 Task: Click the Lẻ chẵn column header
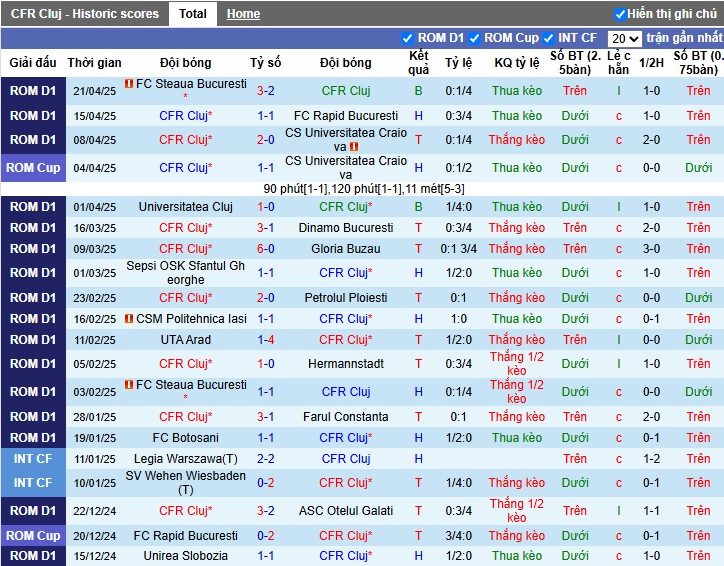[x=618, y=63]
